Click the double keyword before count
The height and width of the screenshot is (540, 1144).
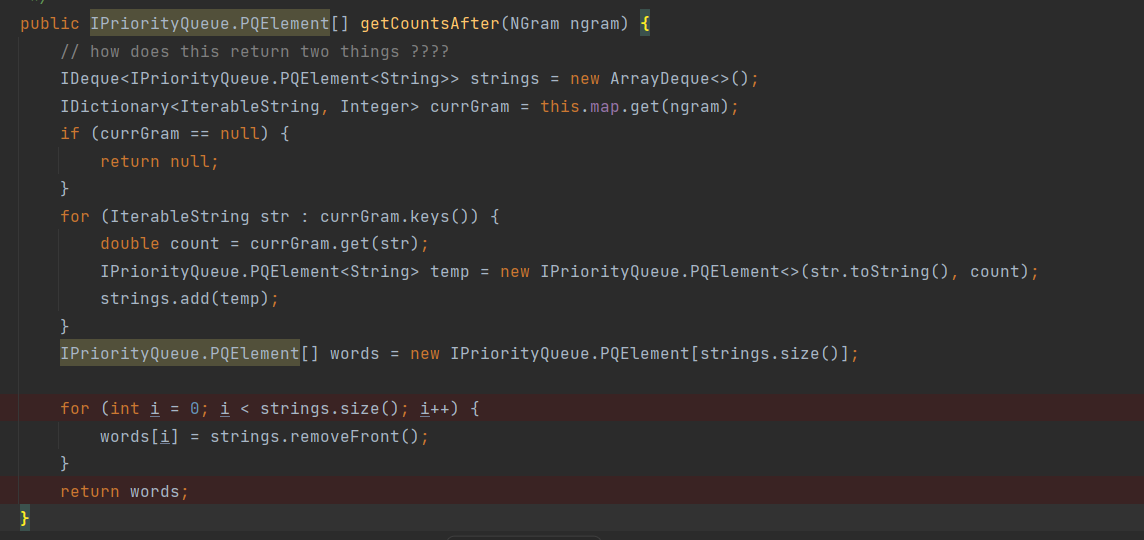(x=130, y=244)
